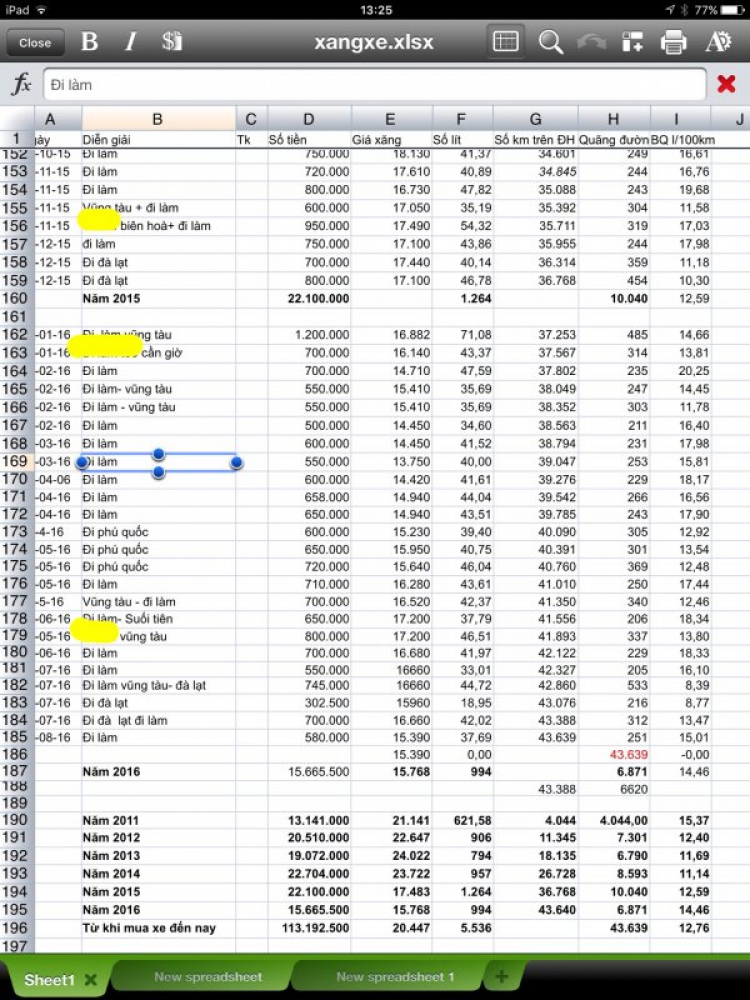Tap the Diễn giải header cell
The height and width of the screenshot is (1000, 750).
(158, 140)
